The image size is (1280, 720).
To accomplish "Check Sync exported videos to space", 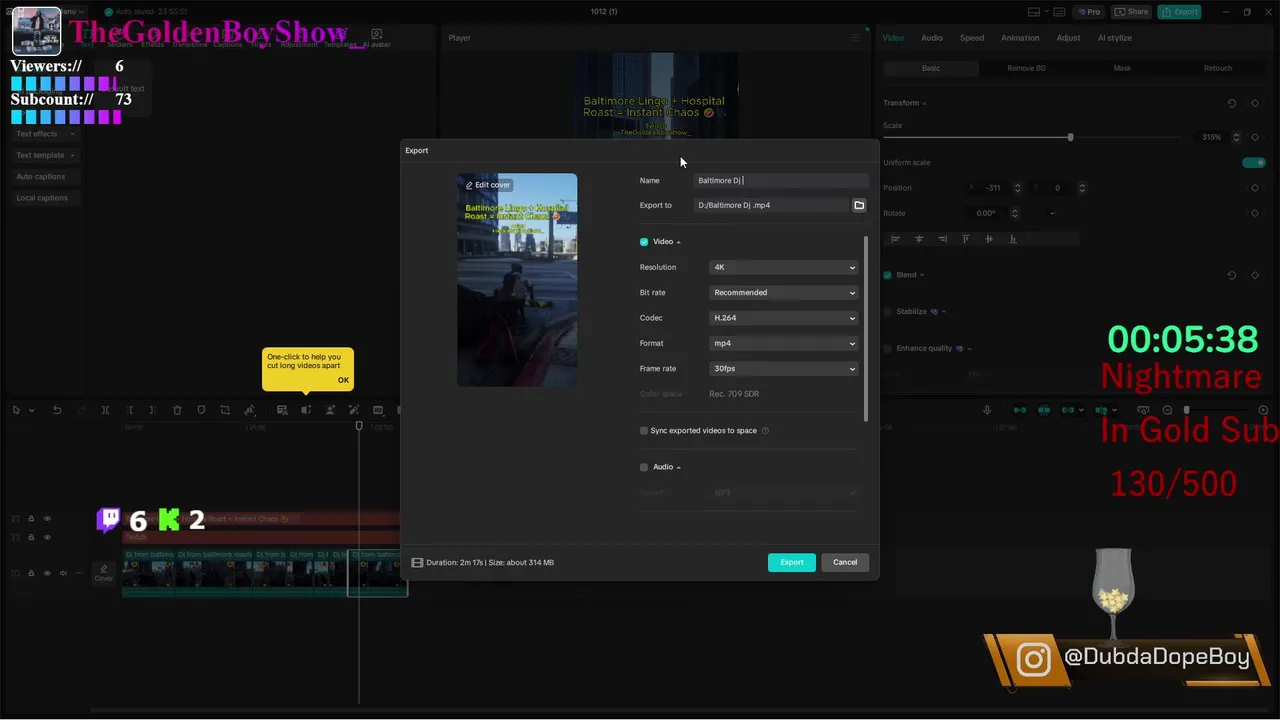I will tap(644, 431).
